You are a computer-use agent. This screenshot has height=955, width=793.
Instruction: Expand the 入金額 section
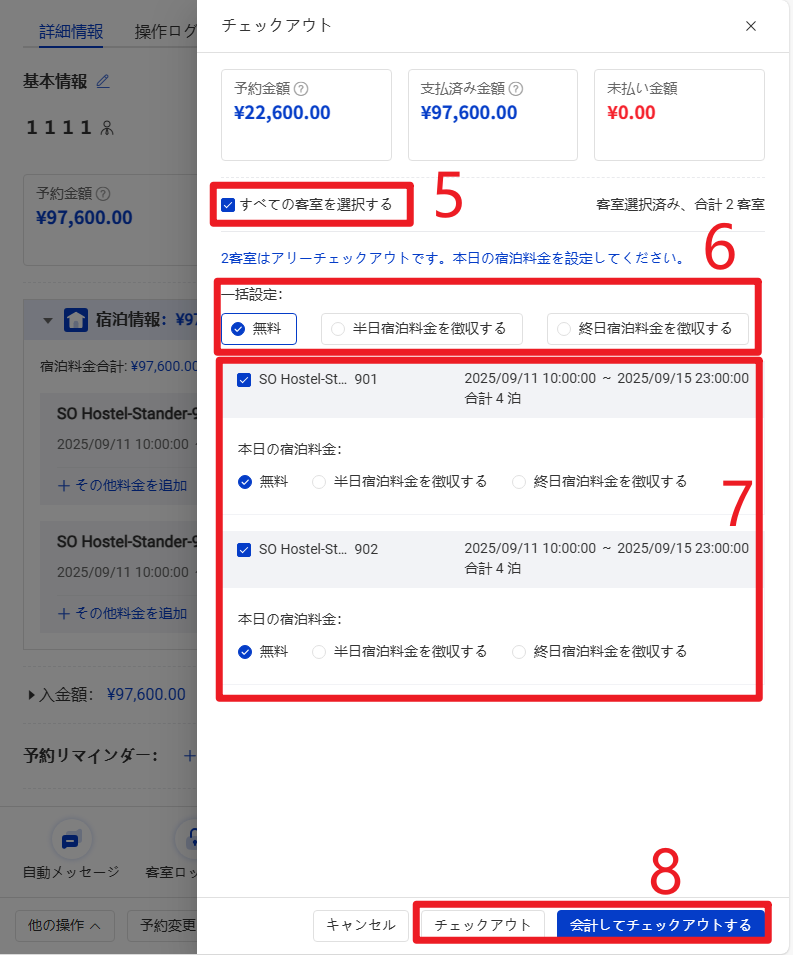pos(33,694)
